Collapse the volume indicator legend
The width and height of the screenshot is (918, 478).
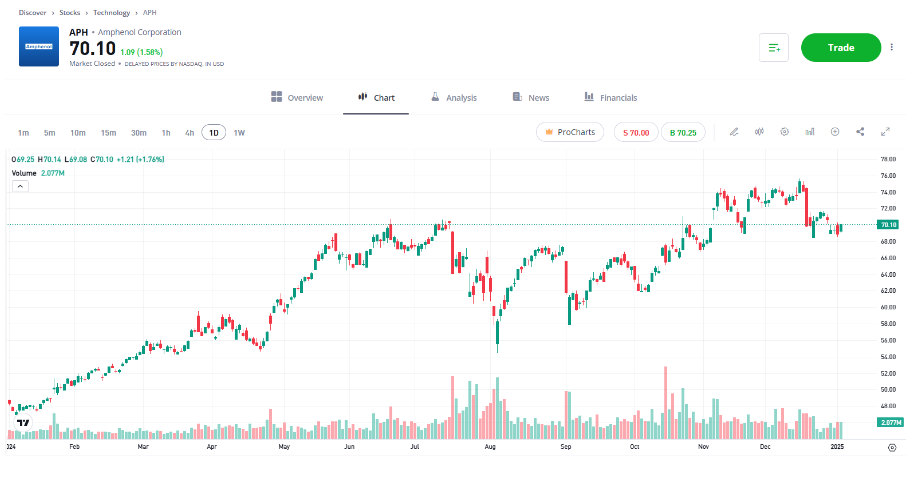[x=20, y=186]
